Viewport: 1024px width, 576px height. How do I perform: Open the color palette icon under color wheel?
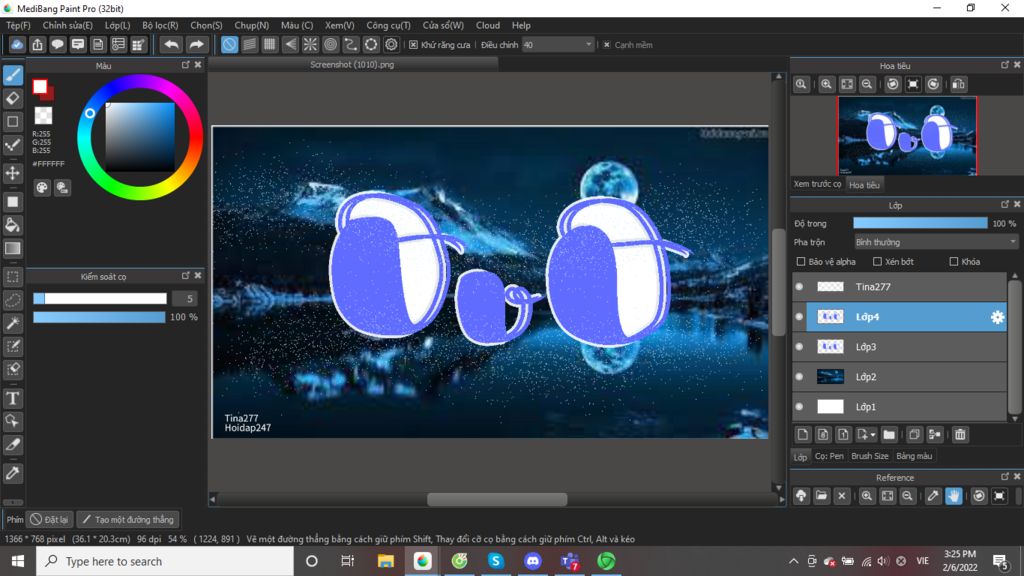tap(42, 188)
